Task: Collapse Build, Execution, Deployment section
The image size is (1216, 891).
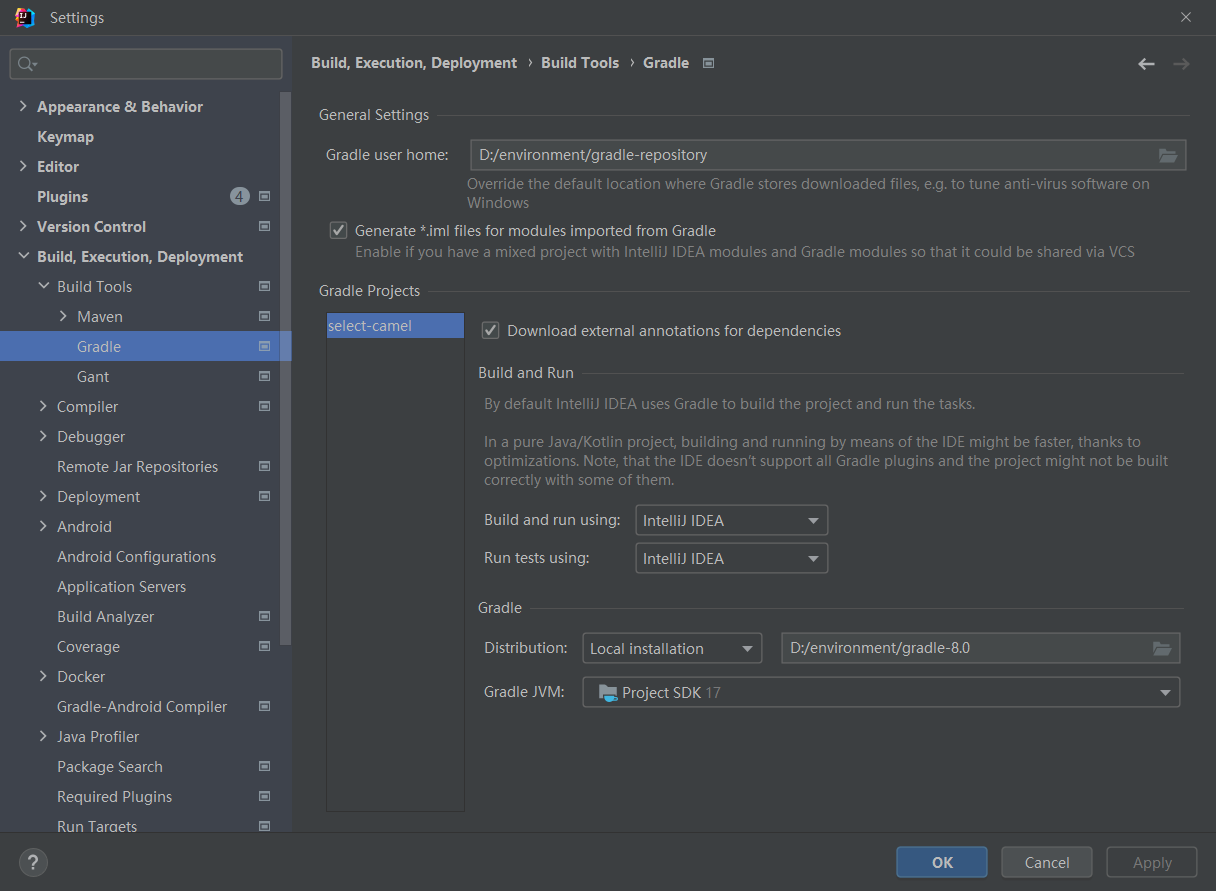Action: [23, 256]
